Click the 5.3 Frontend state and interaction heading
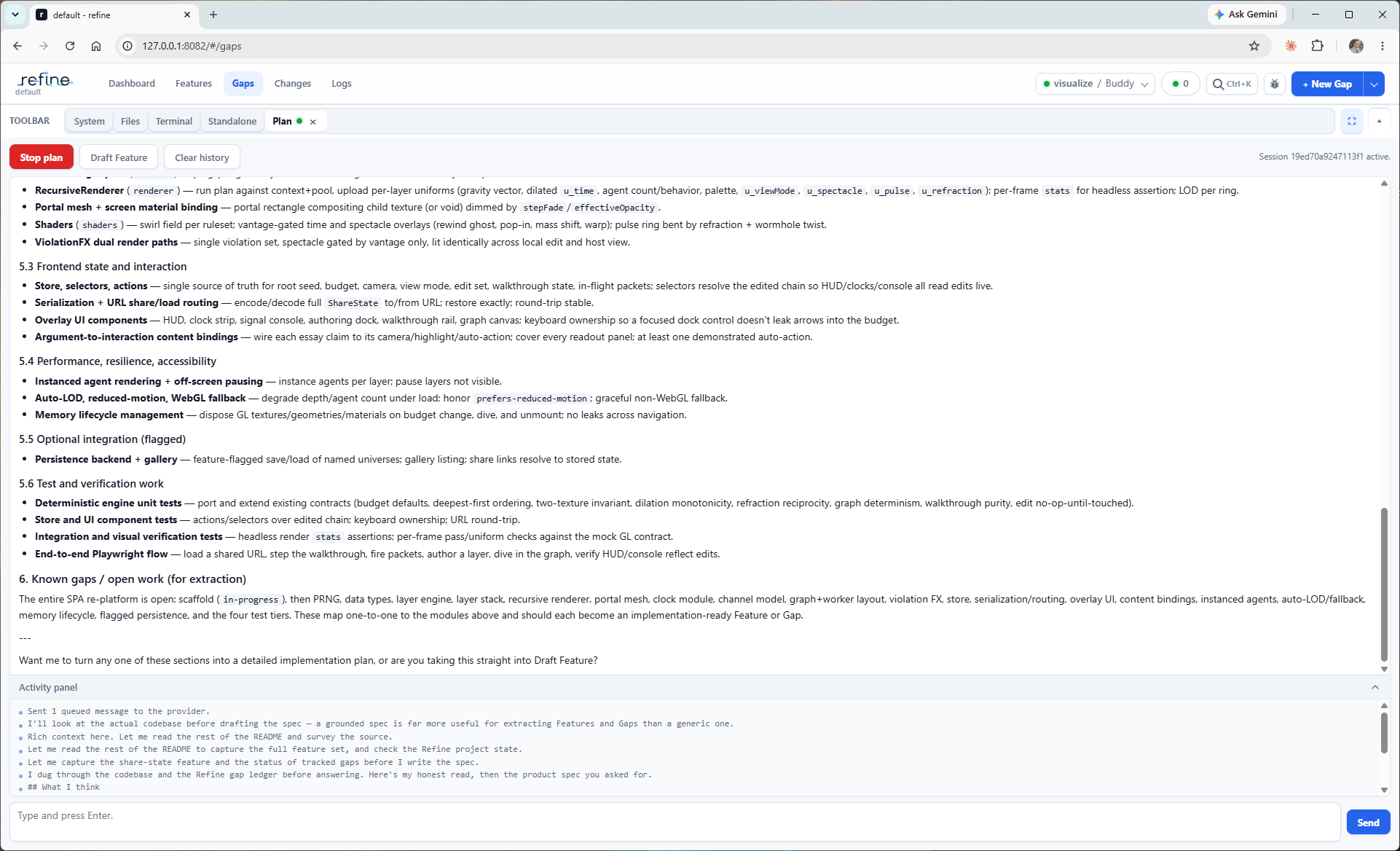The width and height of the screenshot is (1400, 851). click(x=103, y=267)
